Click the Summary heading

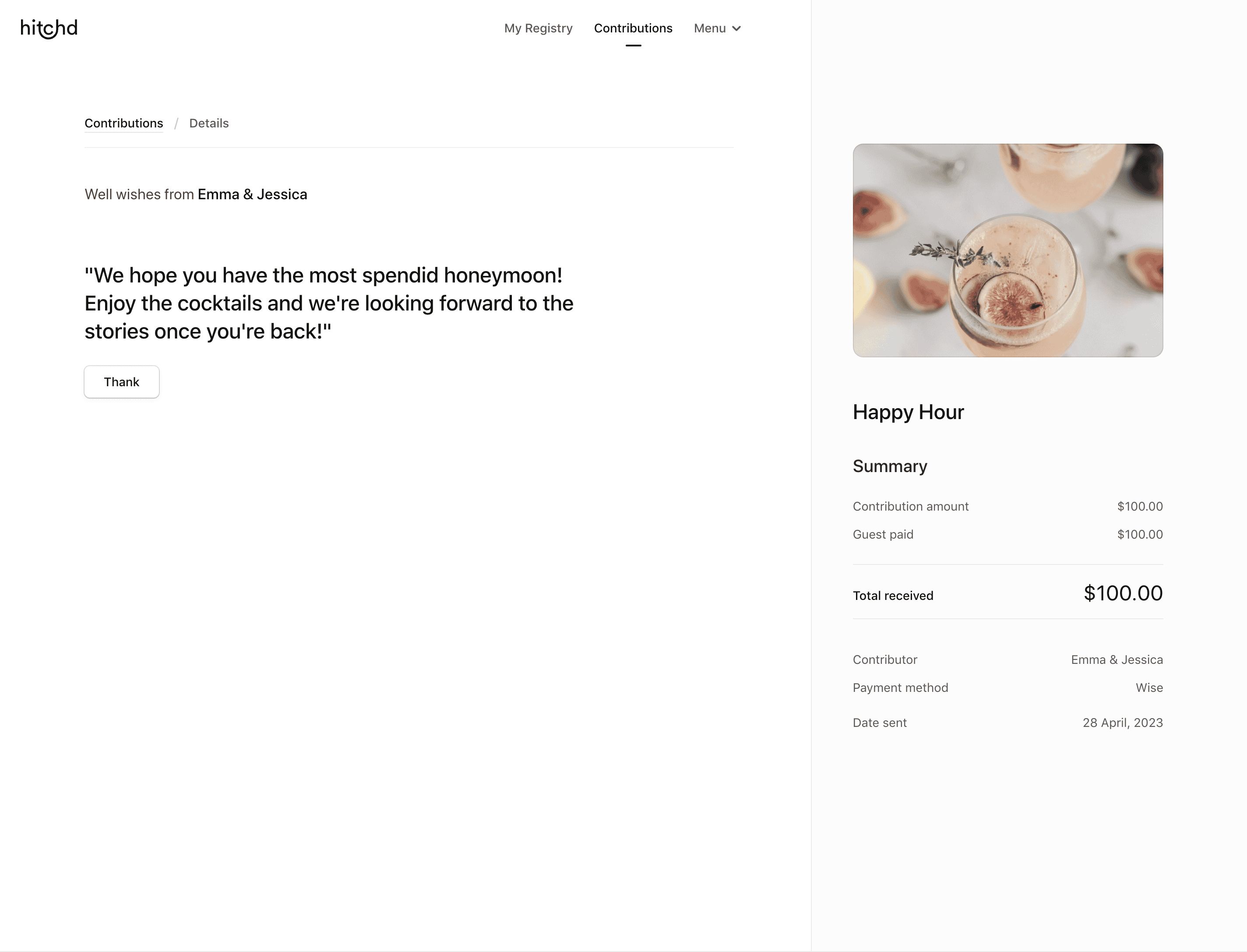890,466
